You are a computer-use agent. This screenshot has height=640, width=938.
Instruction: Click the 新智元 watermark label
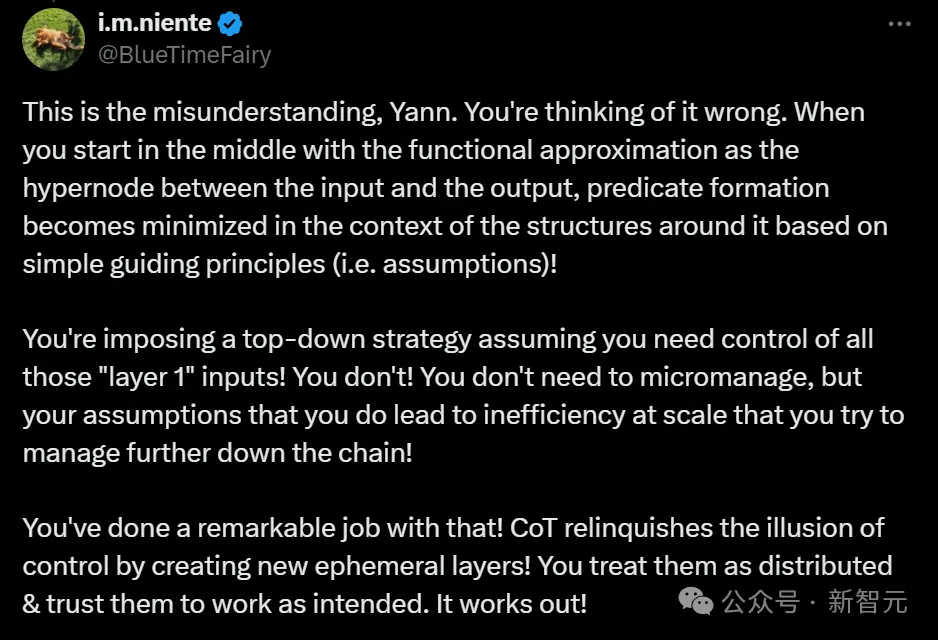click(867, 602)
